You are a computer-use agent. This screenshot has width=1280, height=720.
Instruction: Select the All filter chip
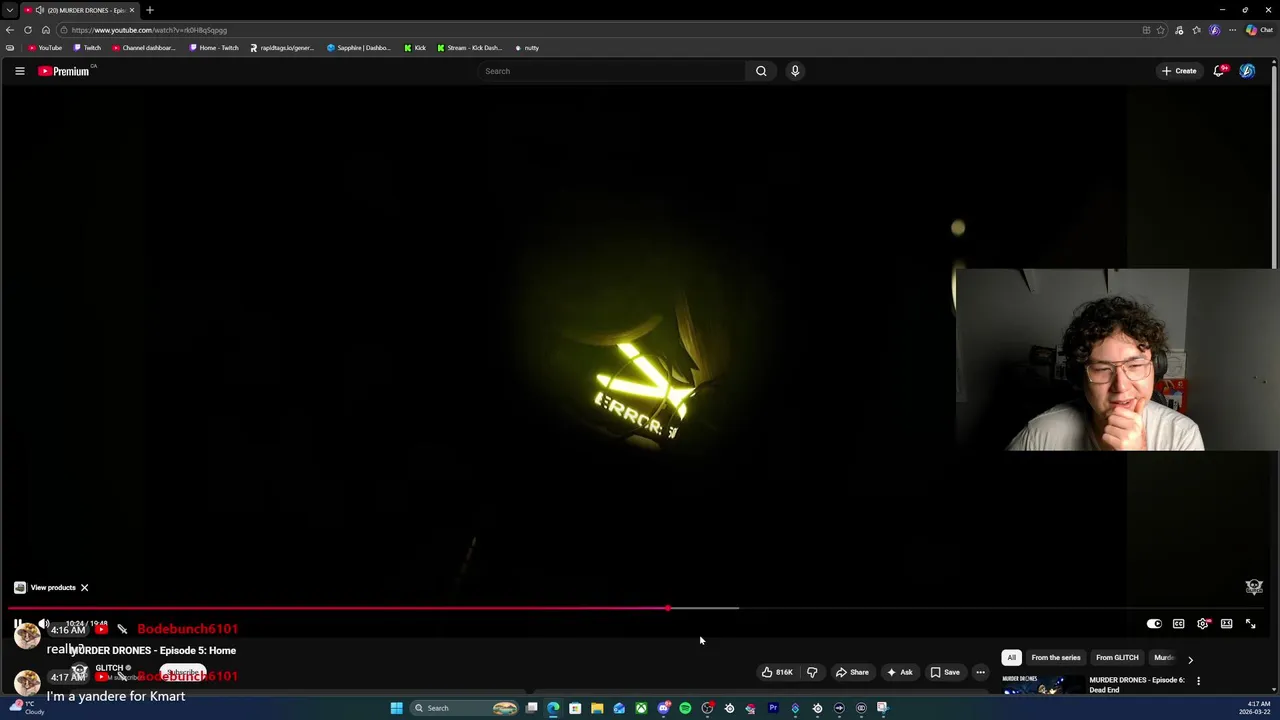(1011, 658)
